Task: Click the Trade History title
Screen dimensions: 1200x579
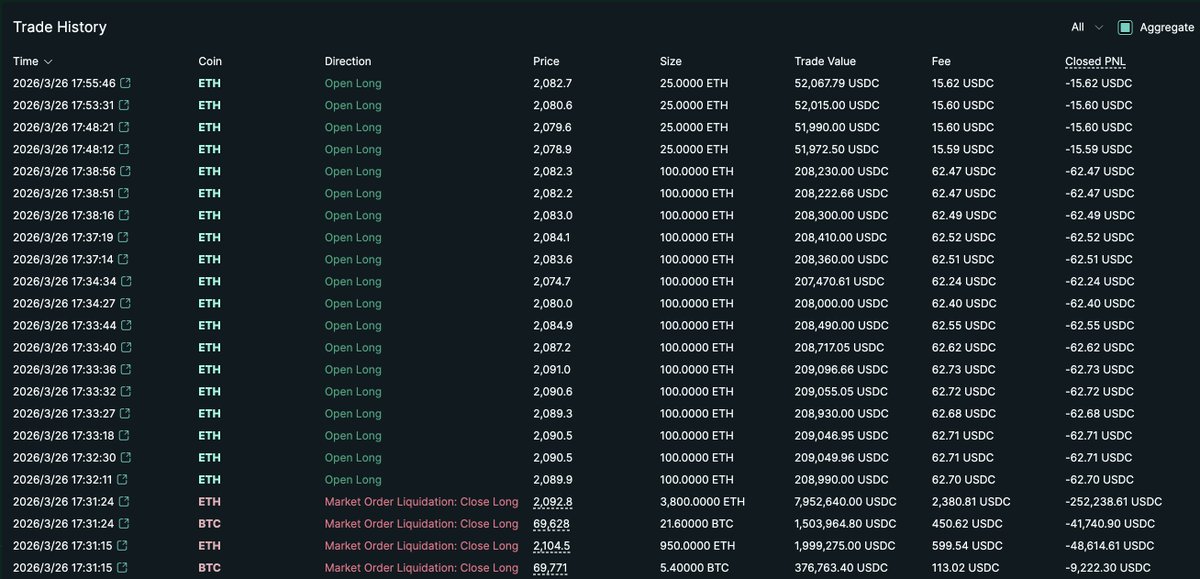Action: click(60, 27)
